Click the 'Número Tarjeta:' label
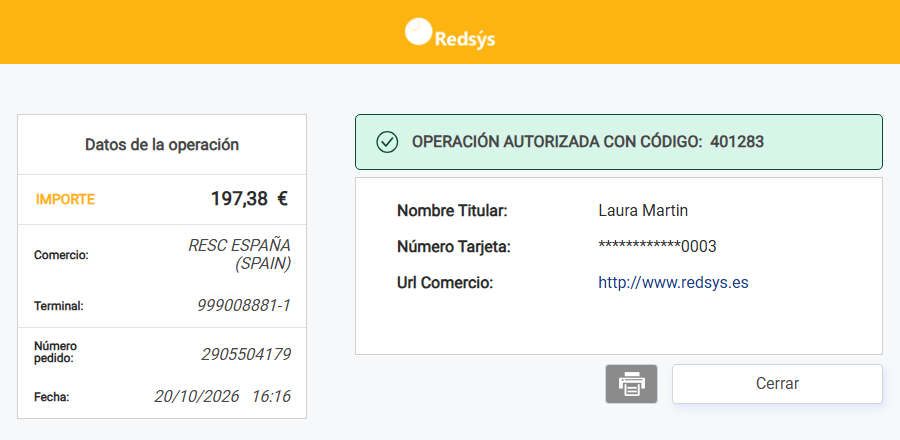 tap(454, 247)
